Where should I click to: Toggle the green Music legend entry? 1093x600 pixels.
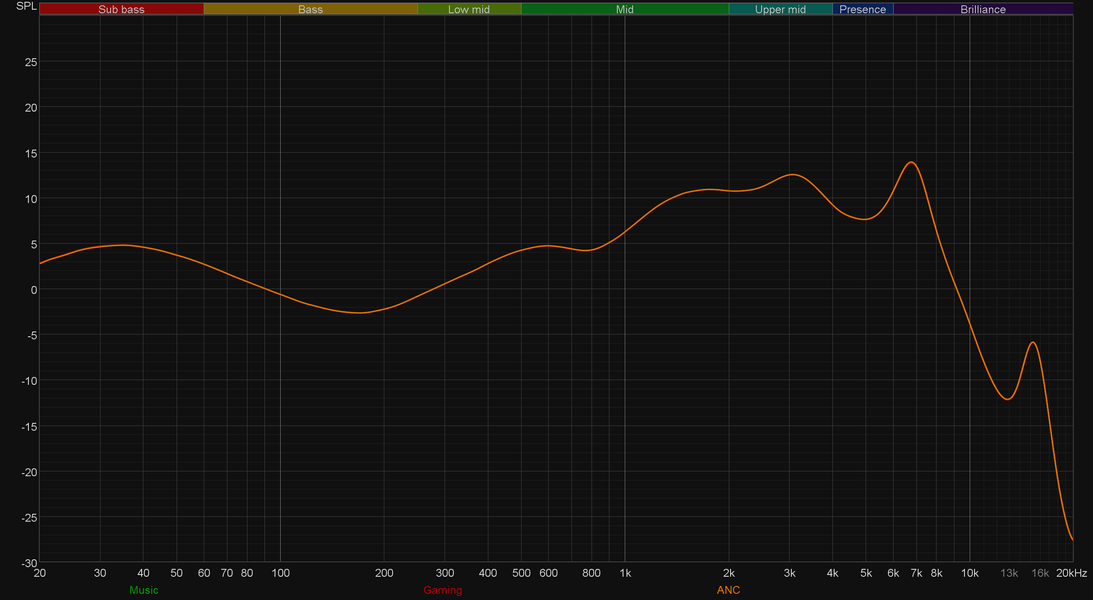pos(144,590)
